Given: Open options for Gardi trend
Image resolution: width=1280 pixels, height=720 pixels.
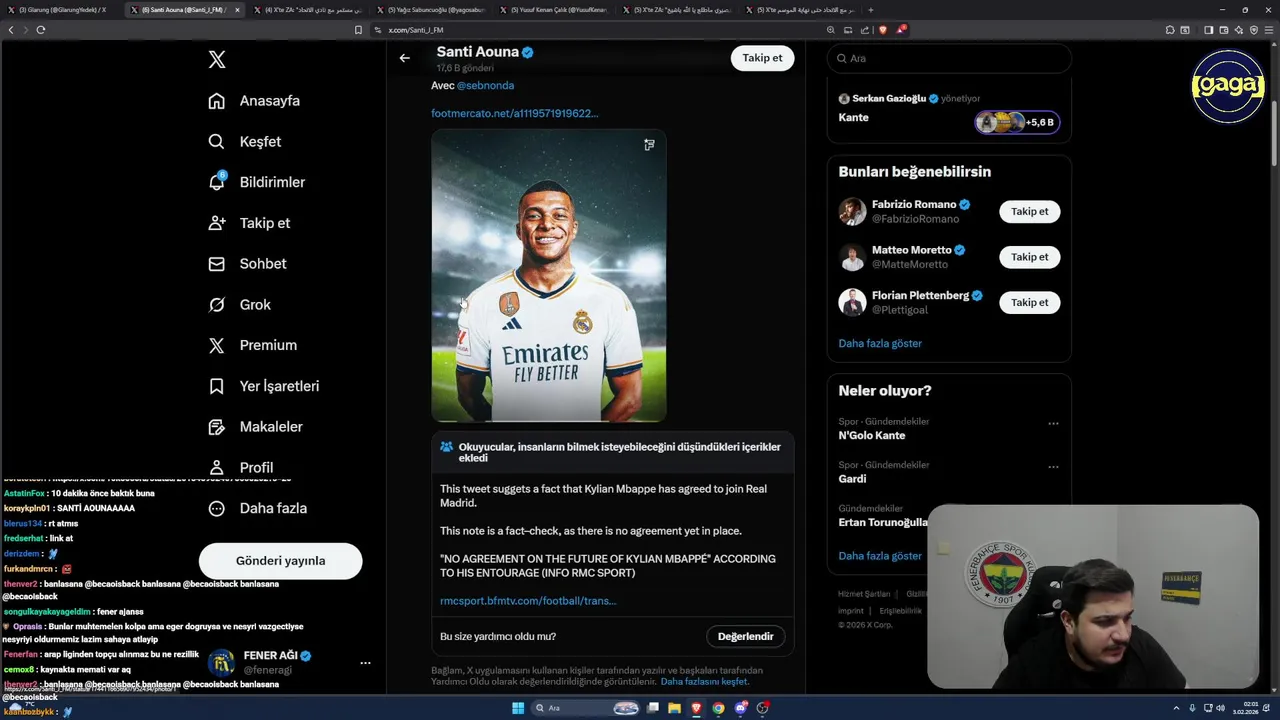Looking at the screenshot, I should [x=1053, y=467].
